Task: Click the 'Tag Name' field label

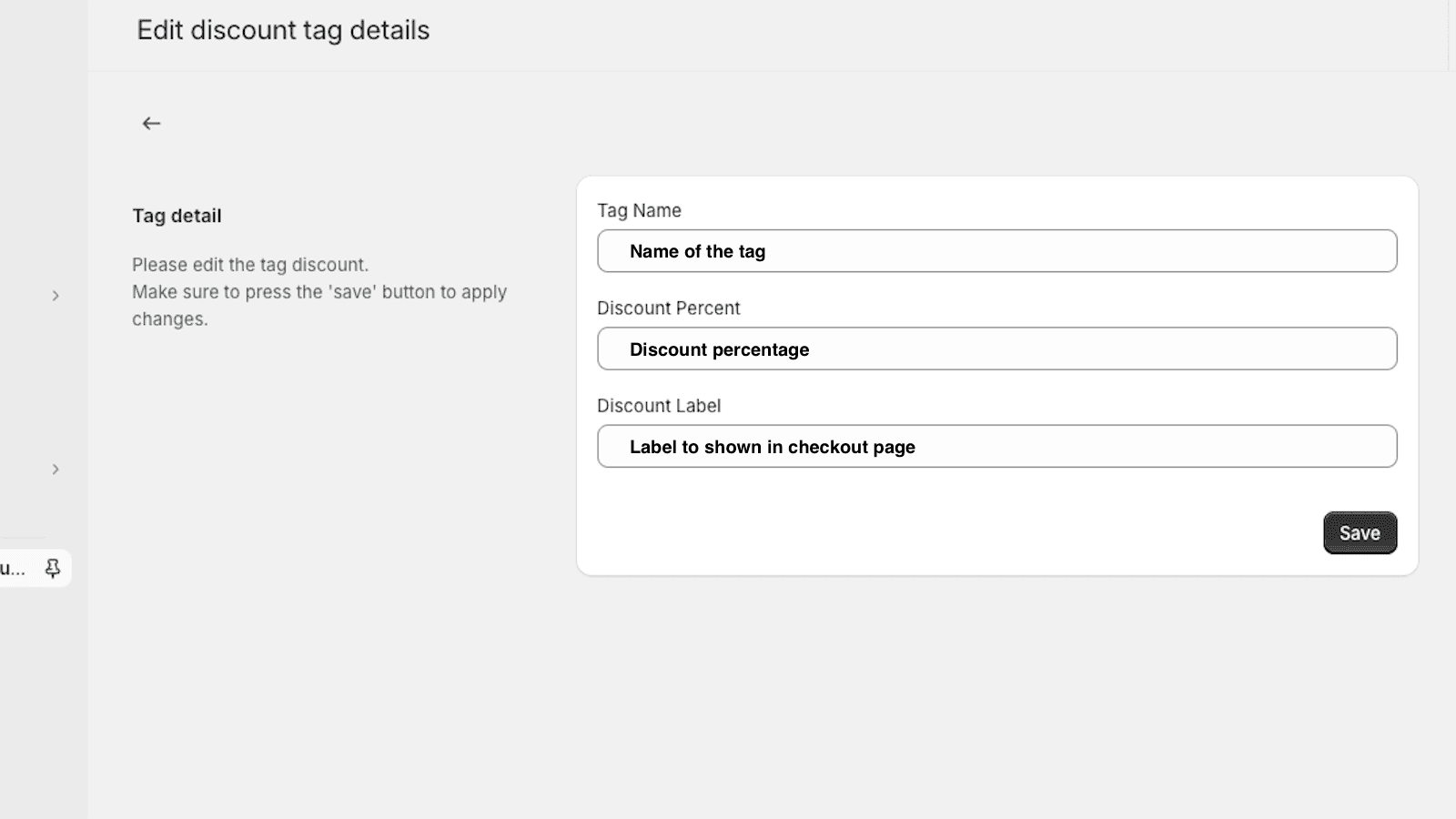Action: 639,211
